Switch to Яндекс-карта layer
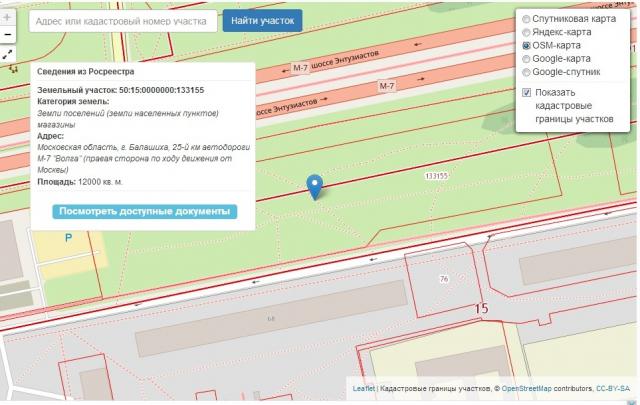The image size is (640, 405). (x=527, y=32)
